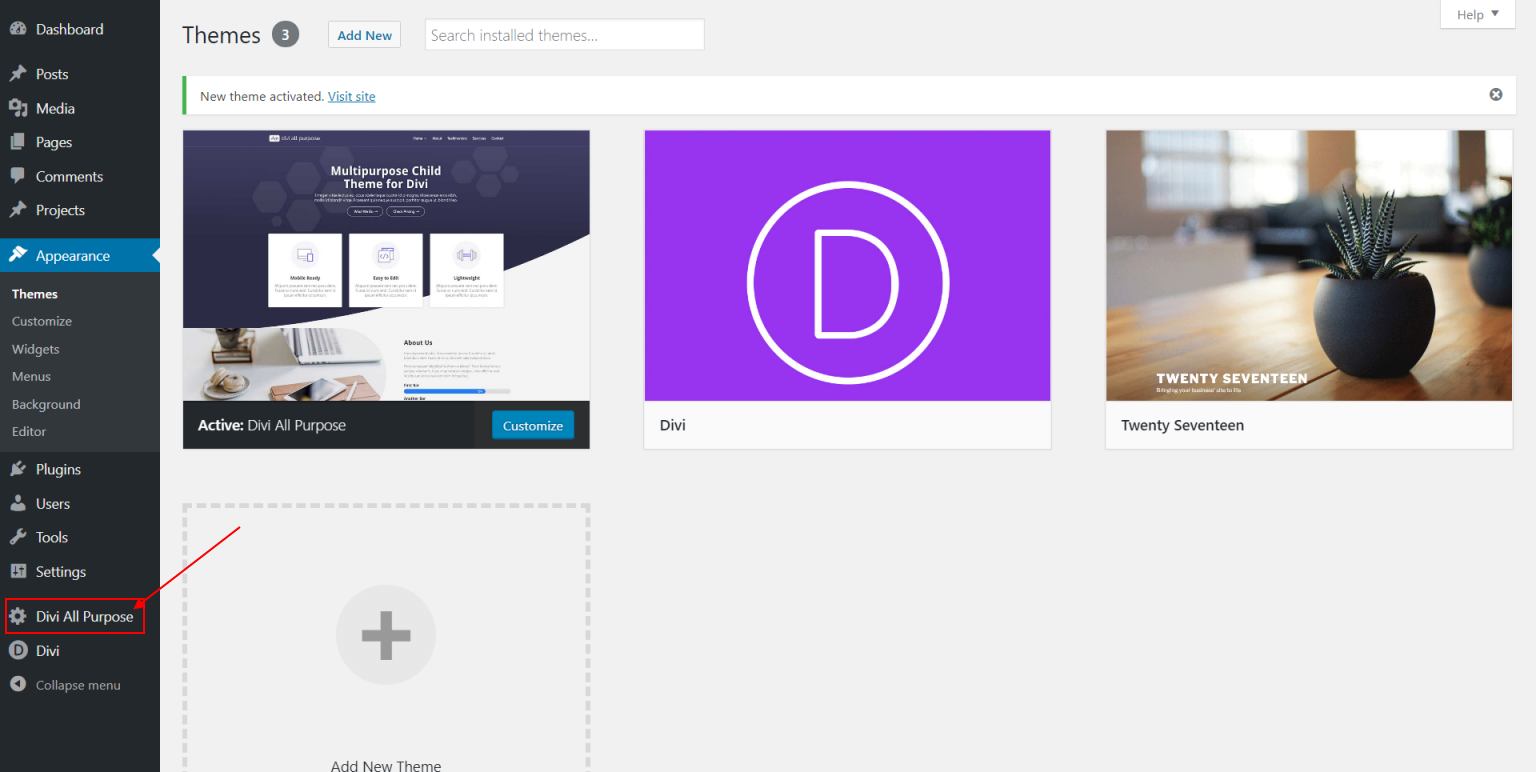This screenshot has width=1536, height=772.
Task: Click the Twenty Seventeen theme name label
Action: tap(1183, 425)
